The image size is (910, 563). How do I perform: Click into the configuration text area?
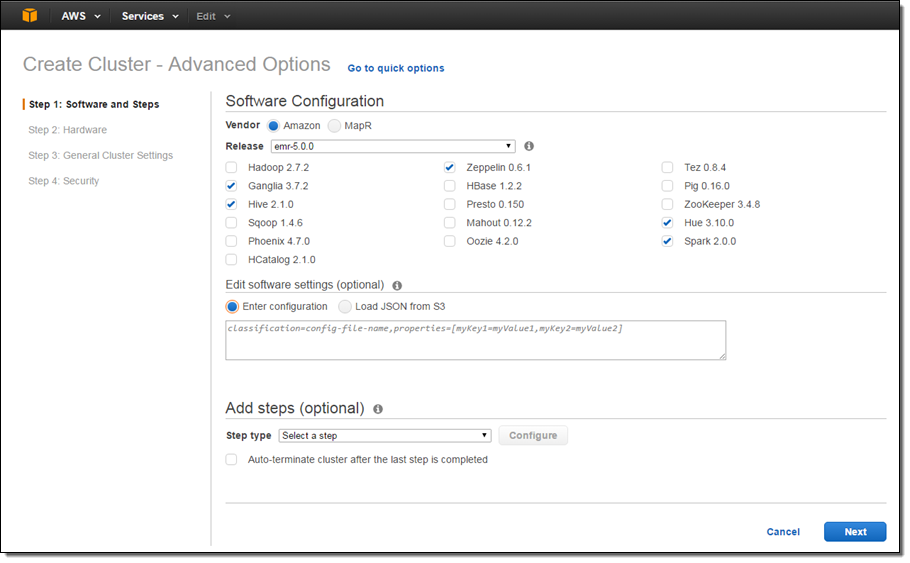[x=475, y=340]
